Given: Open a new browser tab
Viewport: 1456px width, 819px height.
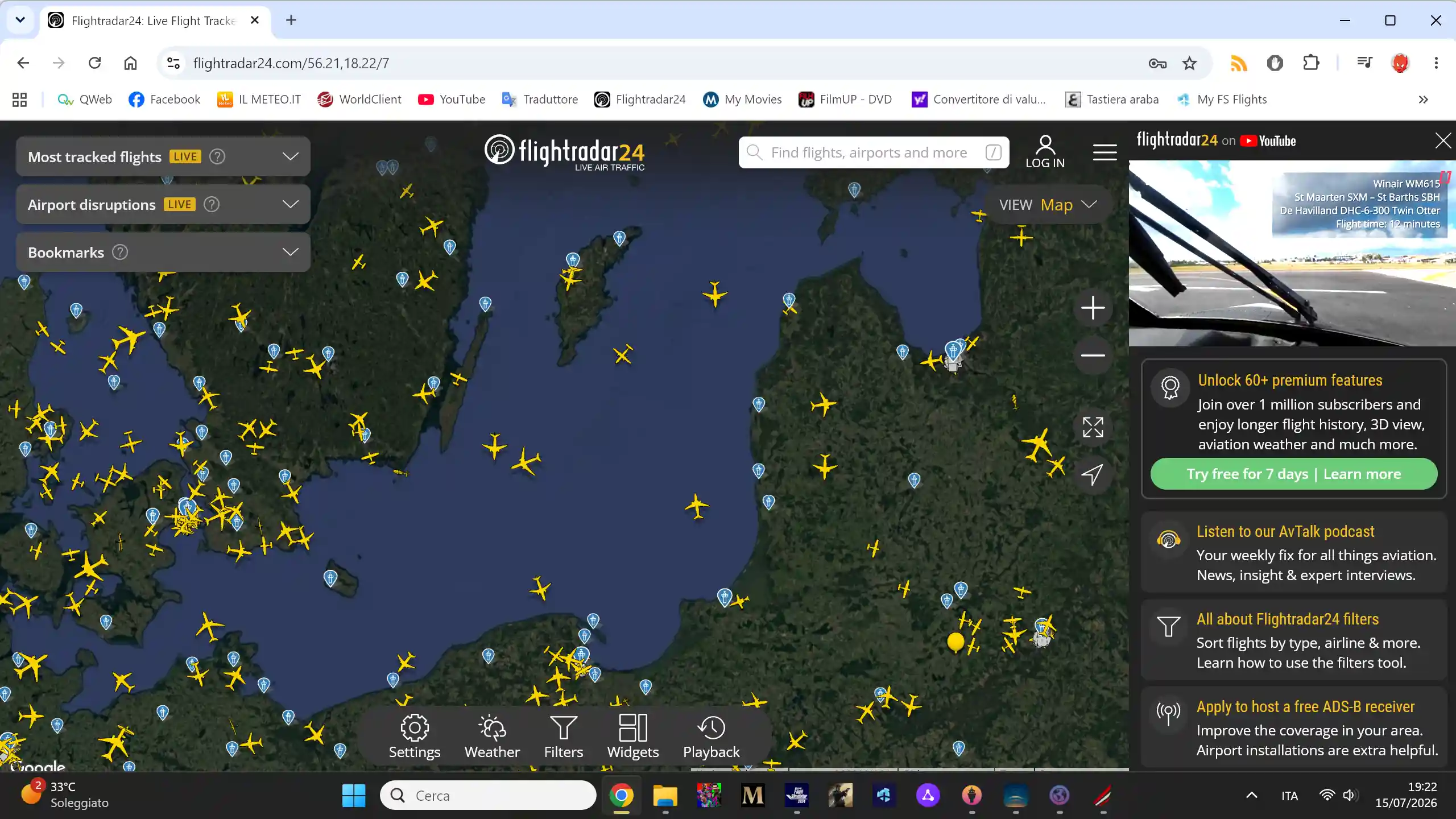Looking at the screenshot, I should pos(291,20).
